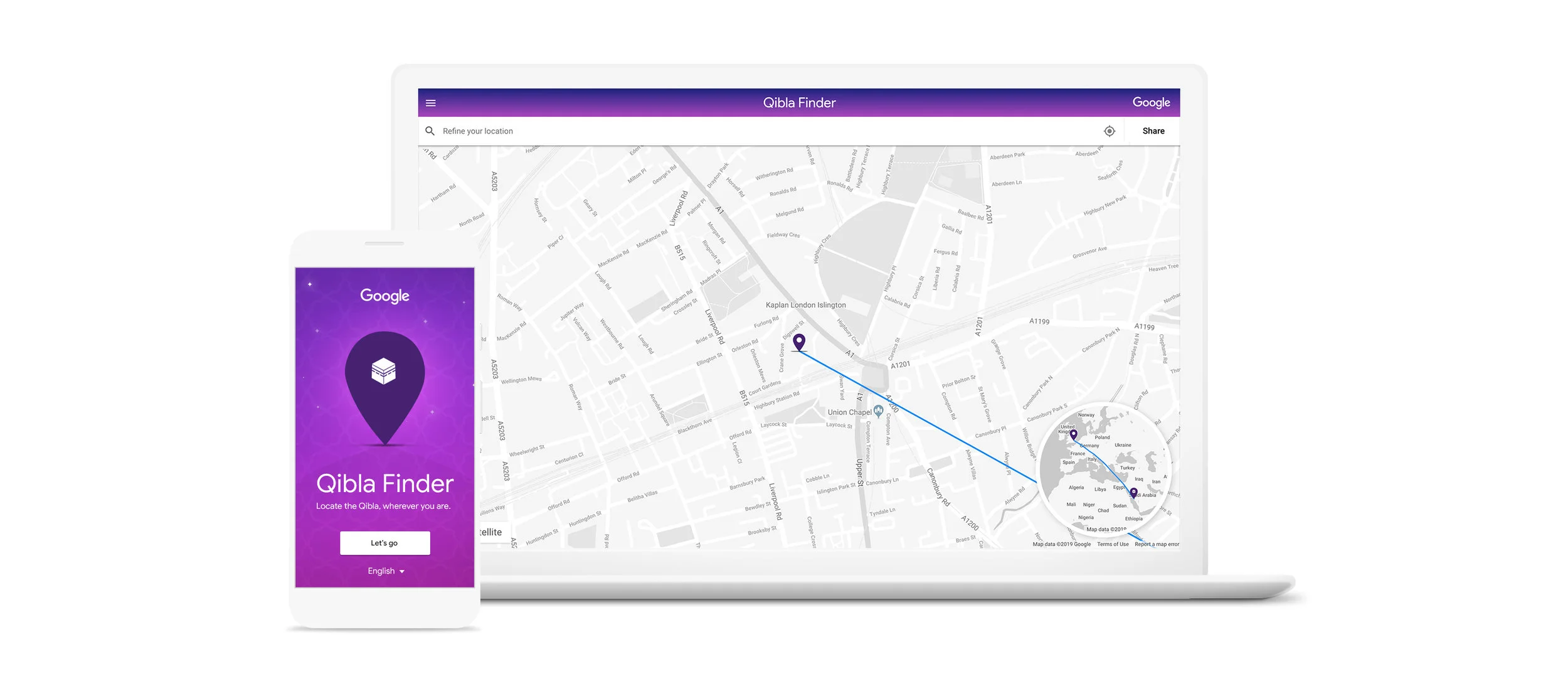Click Report a map error link
Viewport: 1568px width, 691px height.
pyautogui.click(x=1157, y=544)
